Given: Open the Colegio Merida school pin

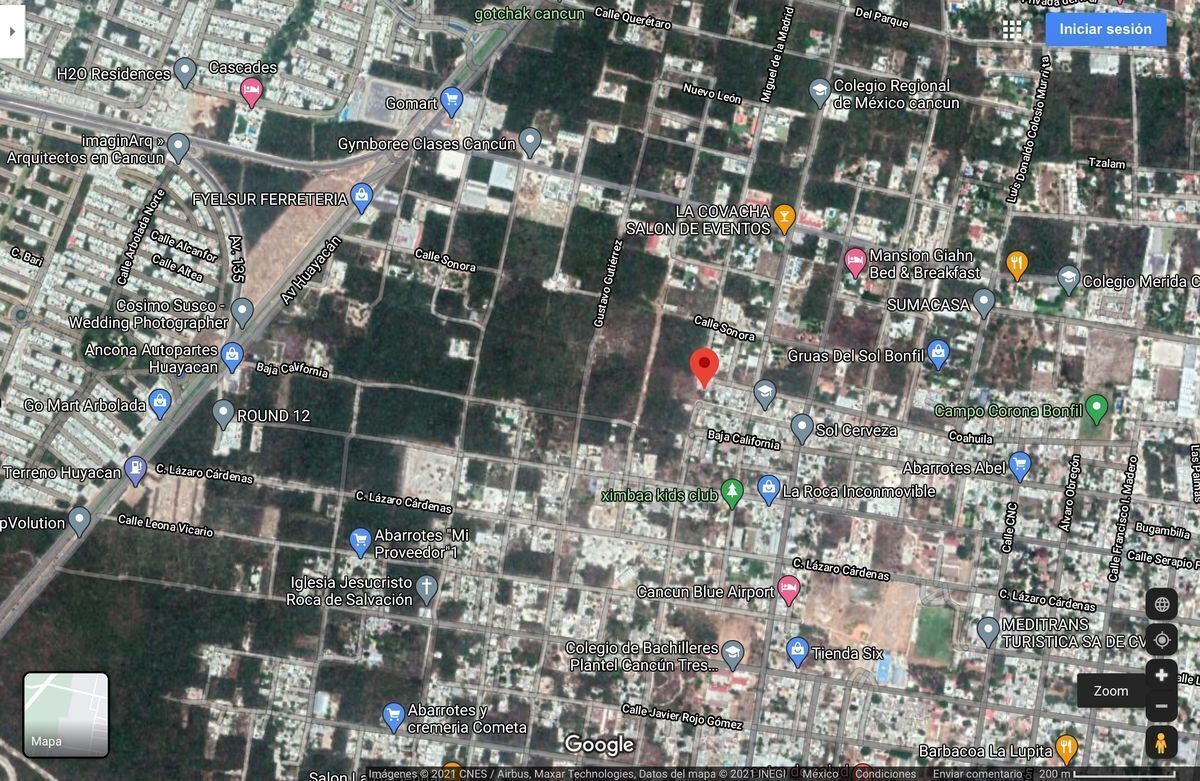Looking at the screenshot, I should [1068, 280].
